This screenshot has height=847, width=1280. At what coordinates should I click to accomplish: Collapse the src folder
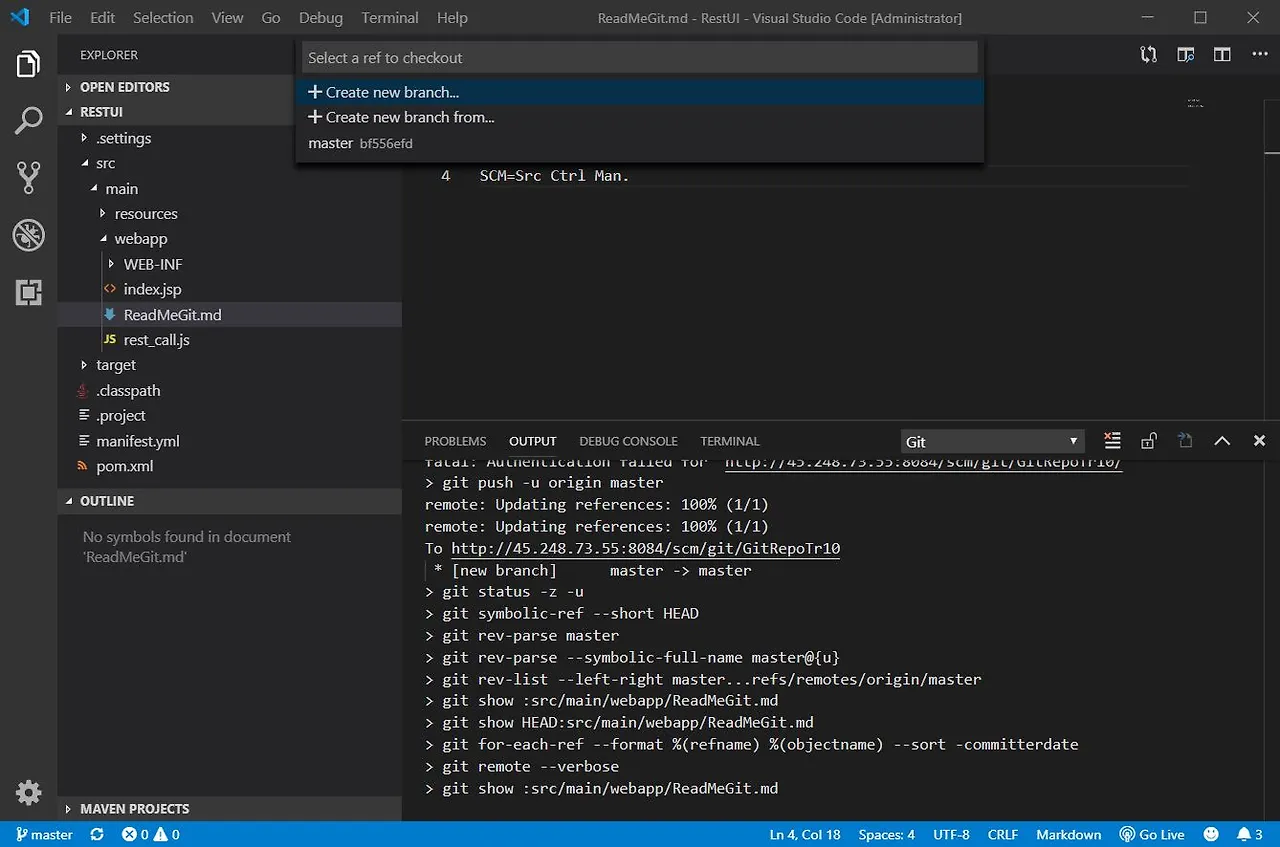tap(230, 163)
